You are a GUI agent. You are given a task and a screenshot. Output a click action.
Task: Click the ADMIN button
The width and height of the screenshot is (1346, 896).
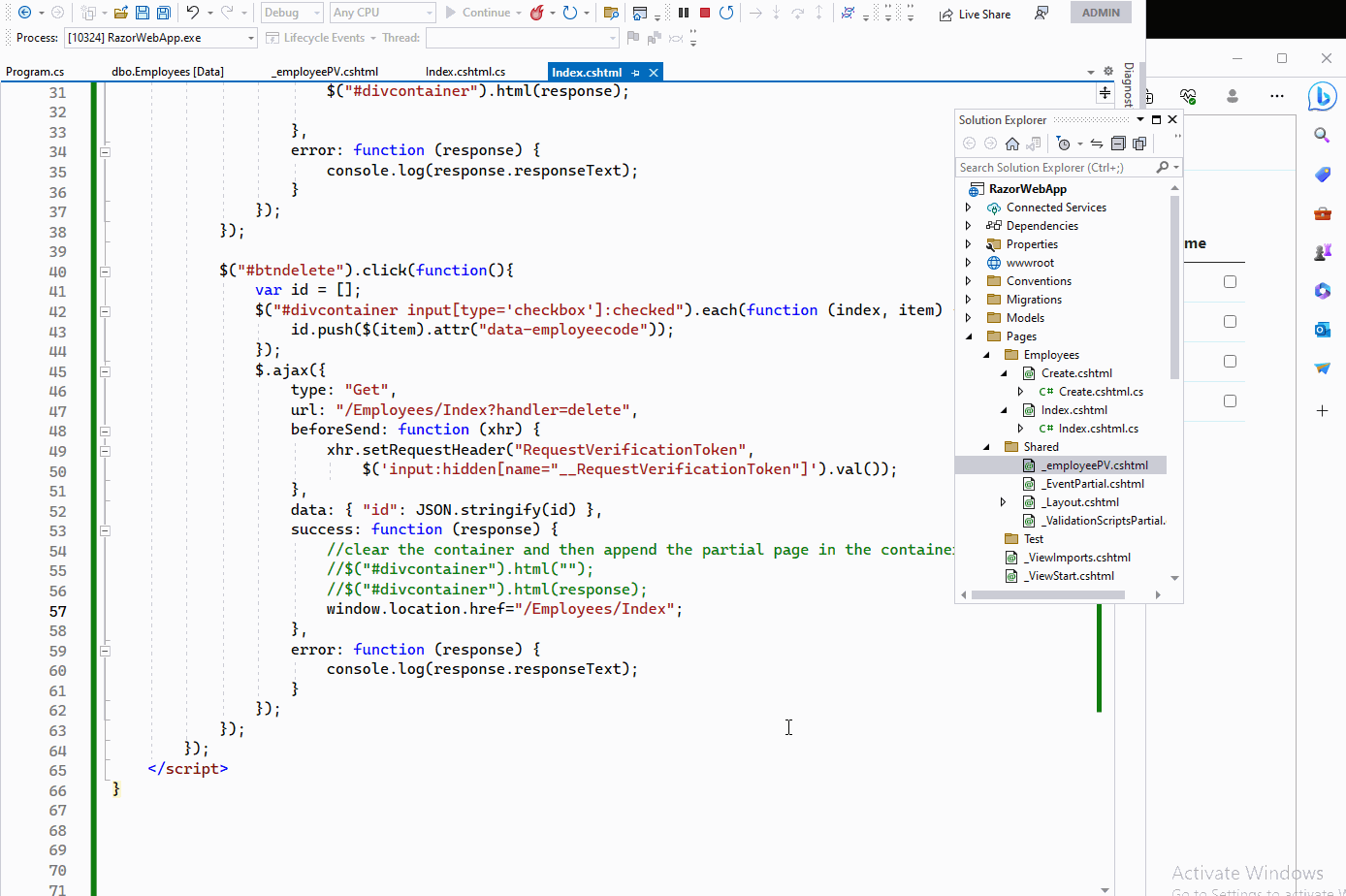pos(1101,13)
